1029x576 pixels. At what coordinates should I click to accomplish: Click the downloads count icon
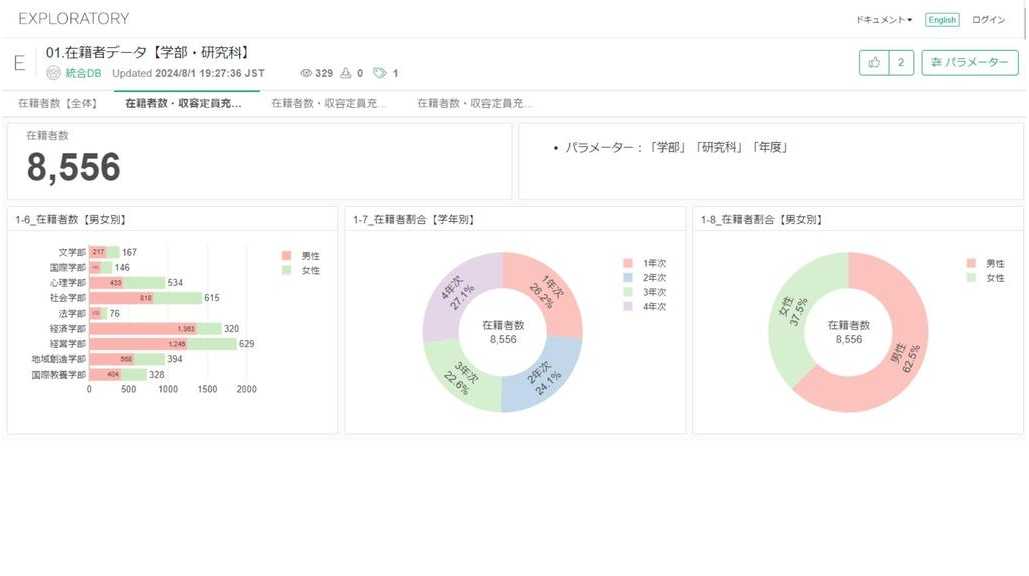(x=346, y=73)
